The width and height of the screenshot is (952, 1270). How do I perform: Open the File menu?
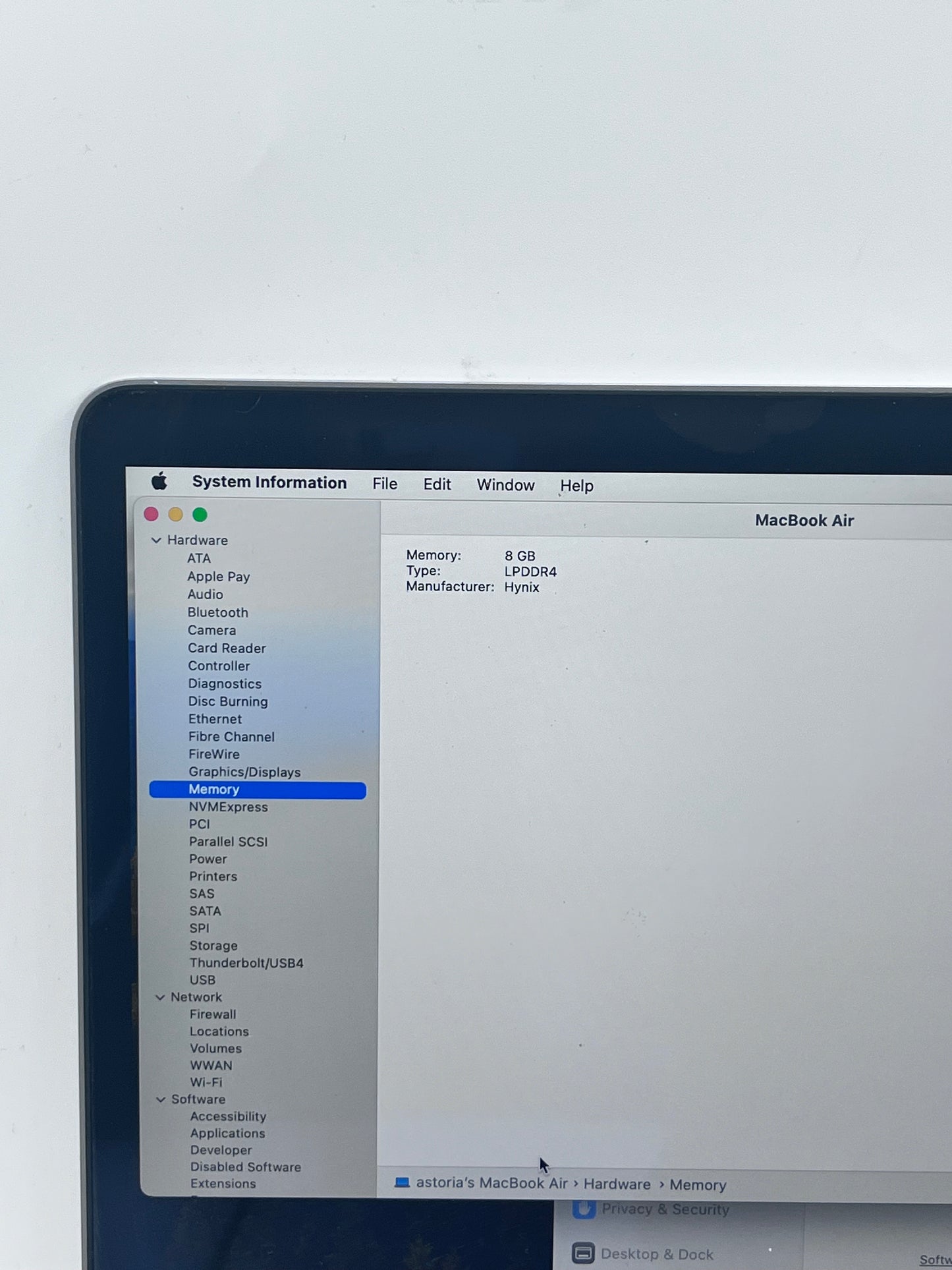point(385,484)
